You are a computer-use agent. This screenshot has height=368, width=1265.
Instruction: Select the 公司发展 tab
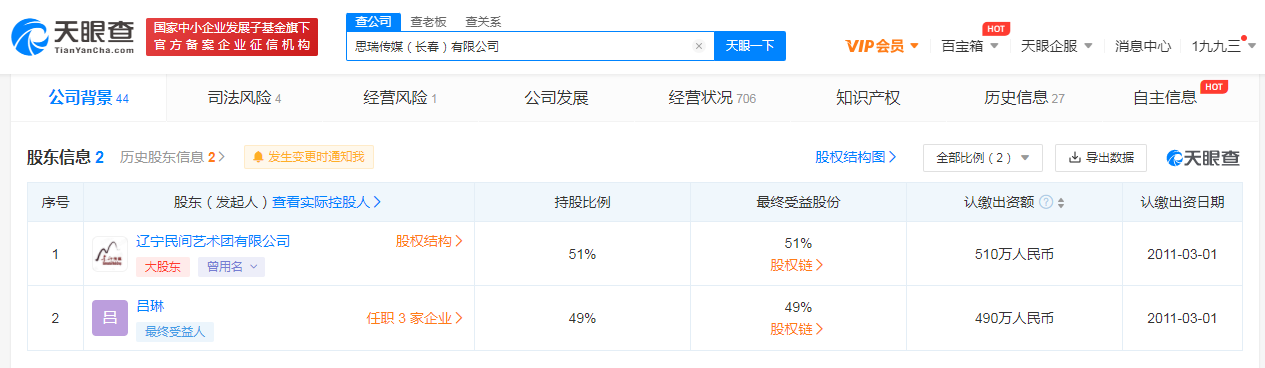pyautogui.click(x=556, y=98)
